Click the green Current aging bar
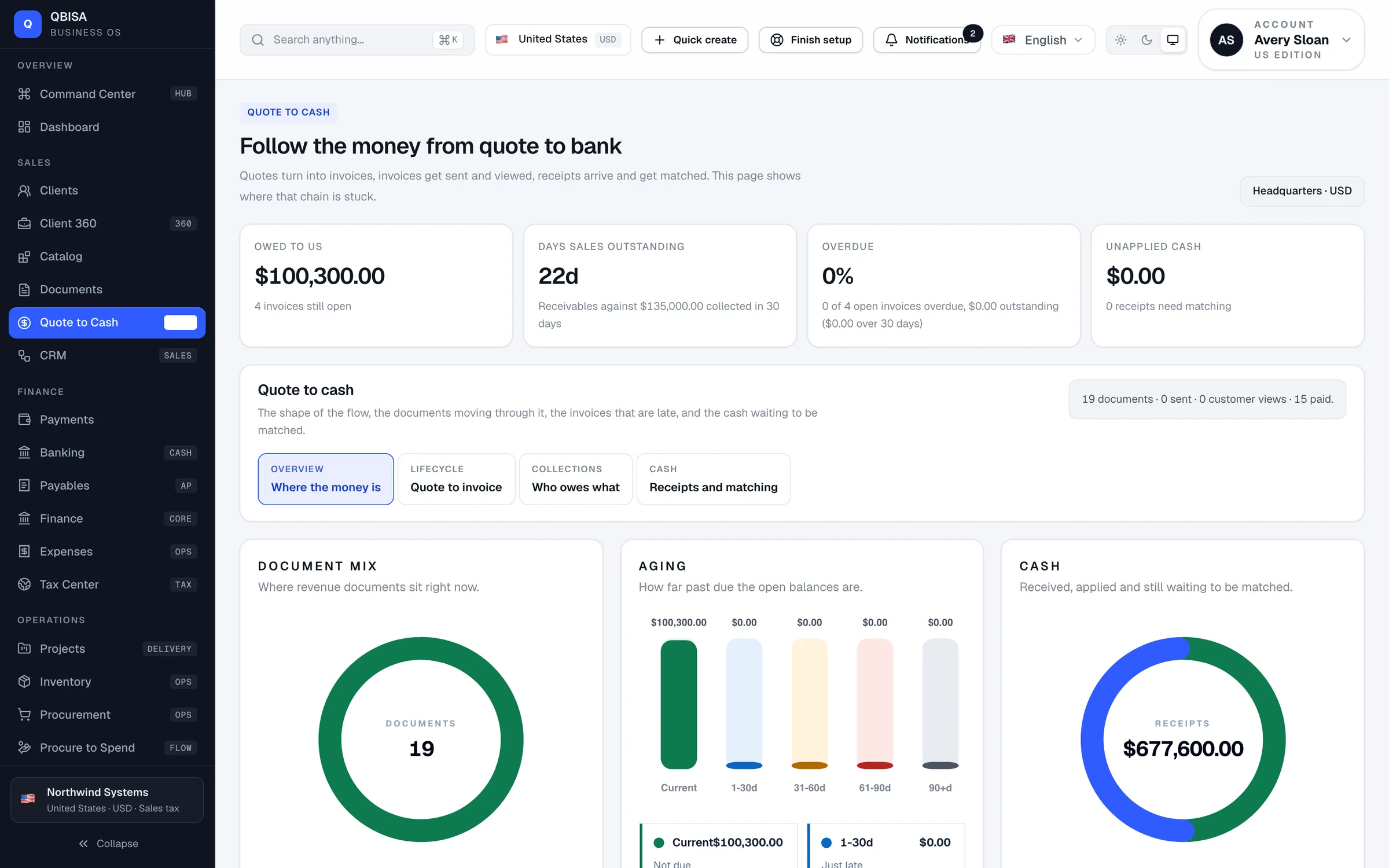 [678, 704]
